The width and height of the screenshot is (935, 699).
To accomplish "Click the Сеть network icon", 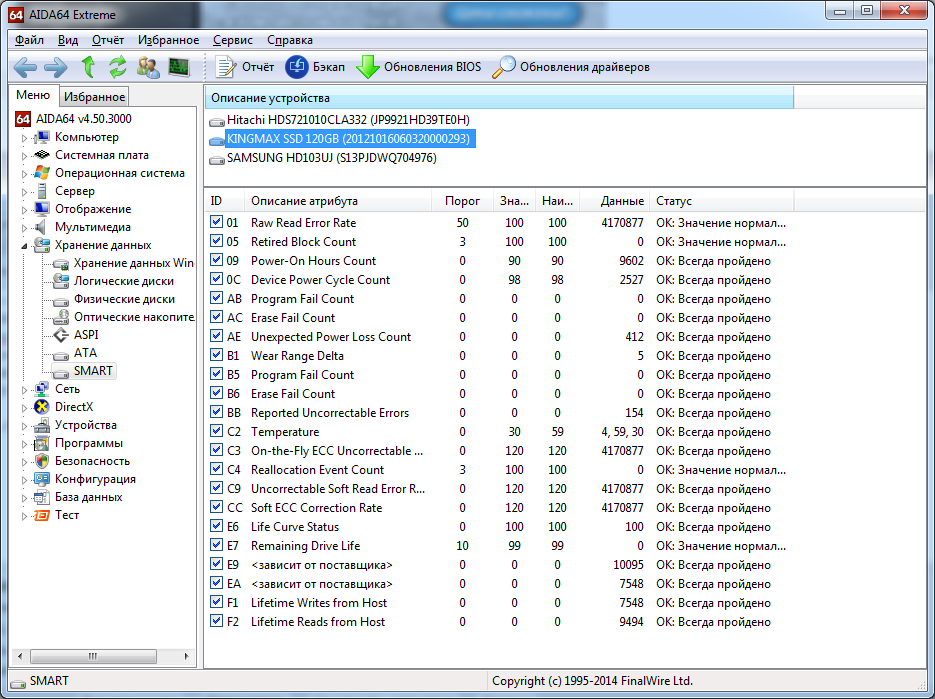I will pyautogui.click(x=42, y=389).
